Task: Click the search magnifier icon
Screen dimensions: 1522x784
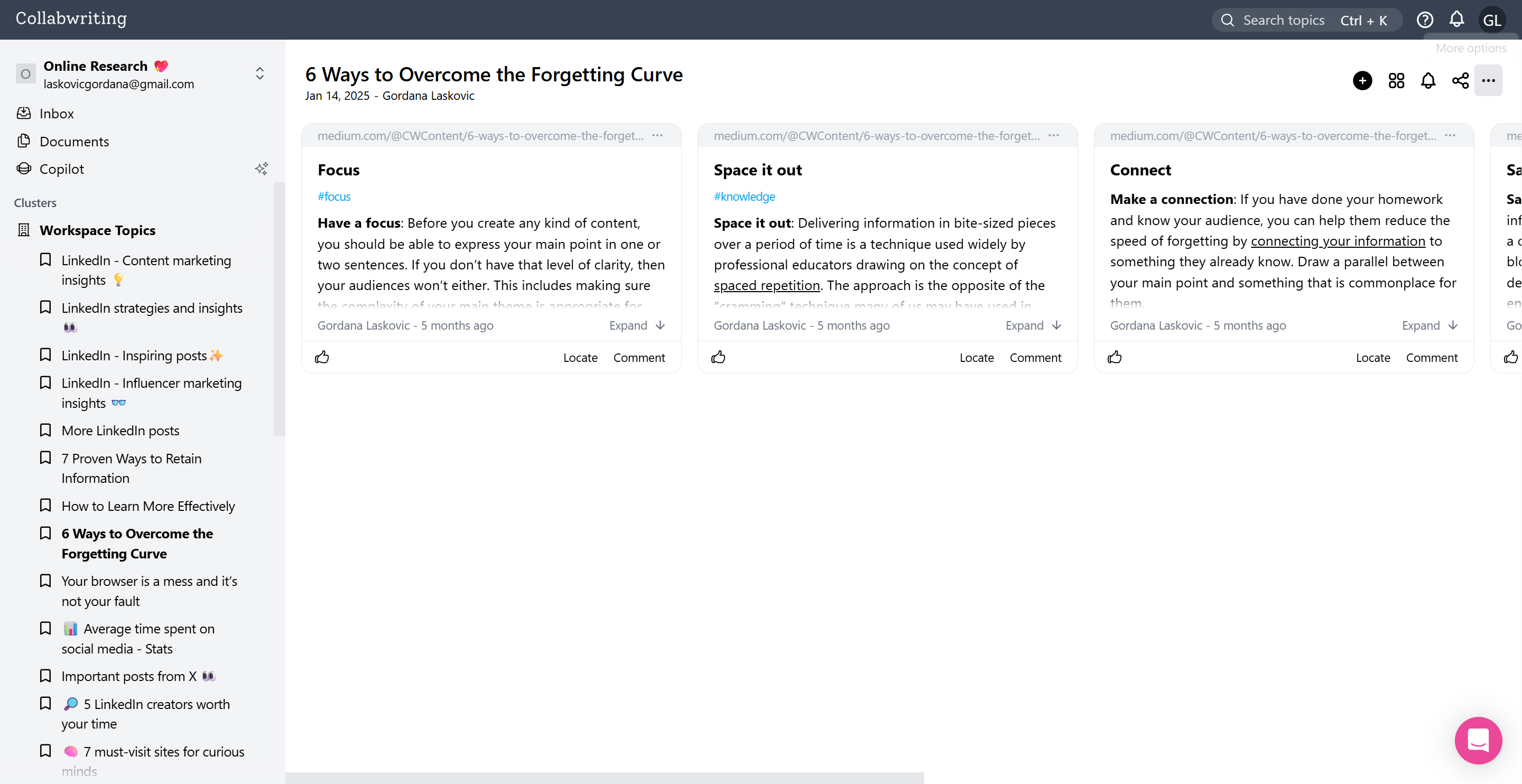Action: [x=1227, y=20]
